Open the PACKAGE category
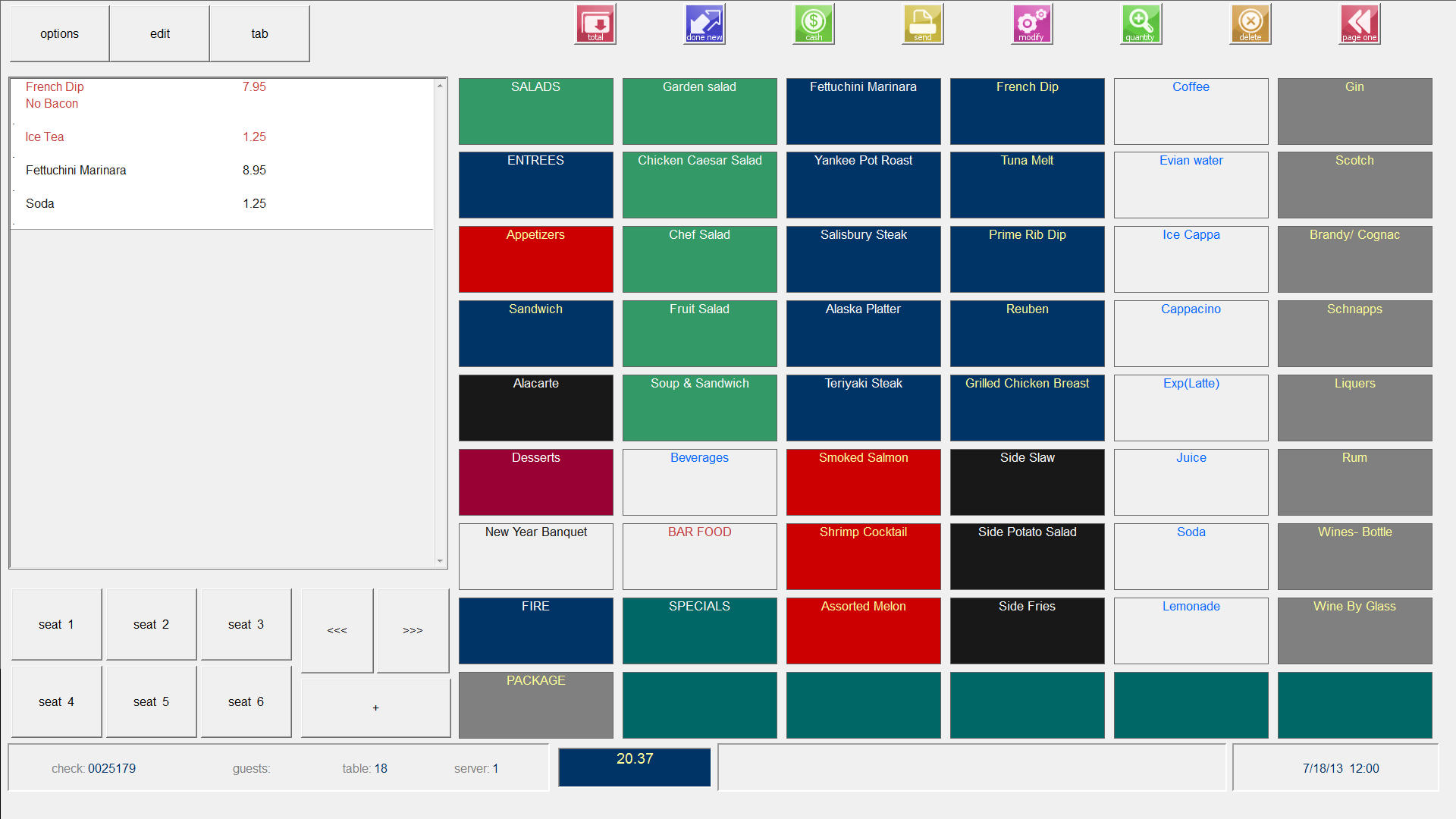The image size is (1456, 819). pos(536,705)
